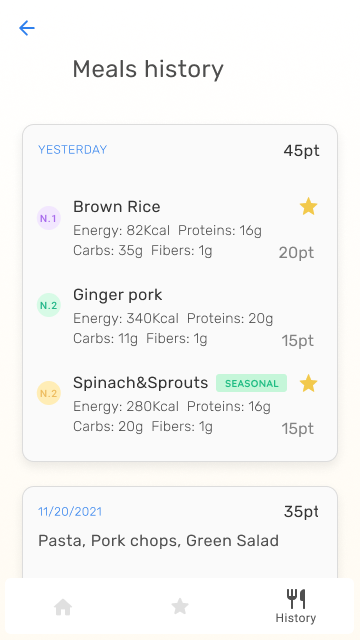360x640 pixels.
Task: Open the Favorites star tab
Action: [x=180, y=607]
